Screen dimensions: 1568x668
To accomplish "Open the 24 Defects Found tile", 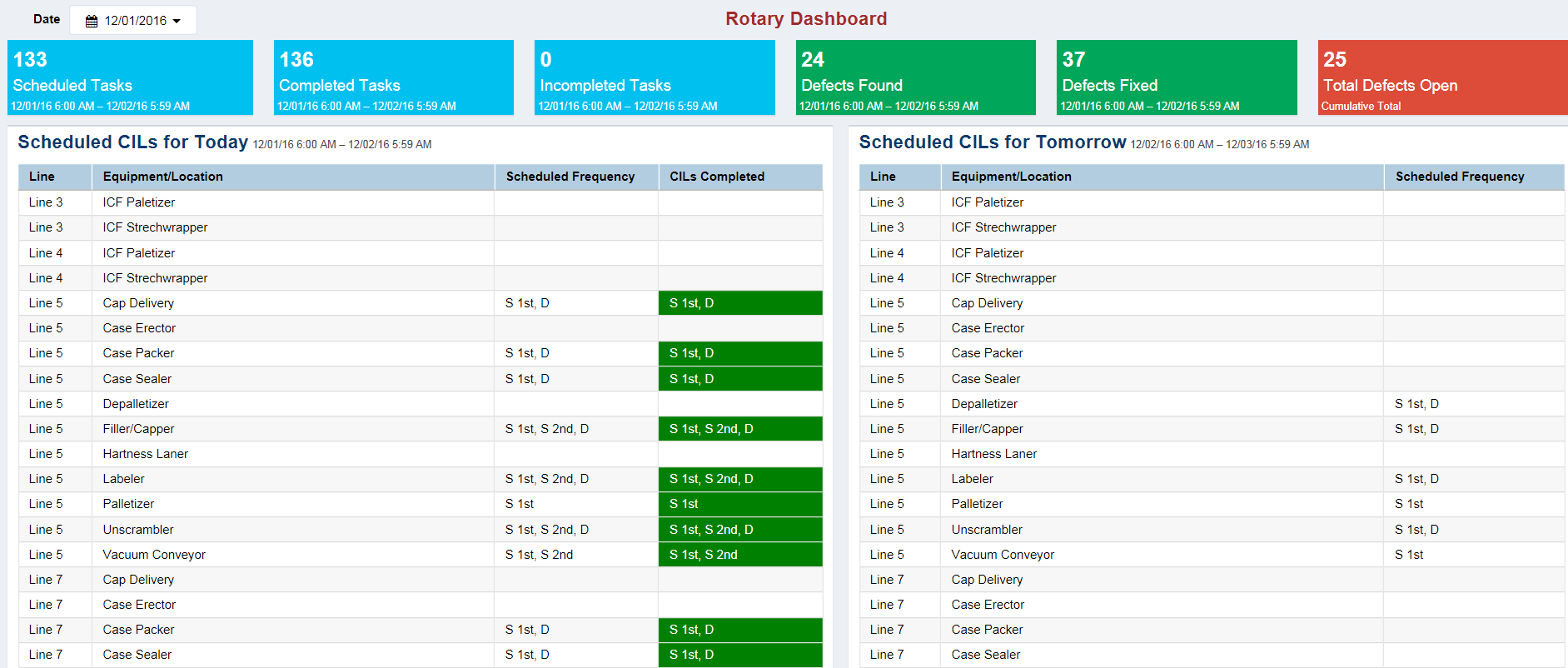I will pos(916,77).
